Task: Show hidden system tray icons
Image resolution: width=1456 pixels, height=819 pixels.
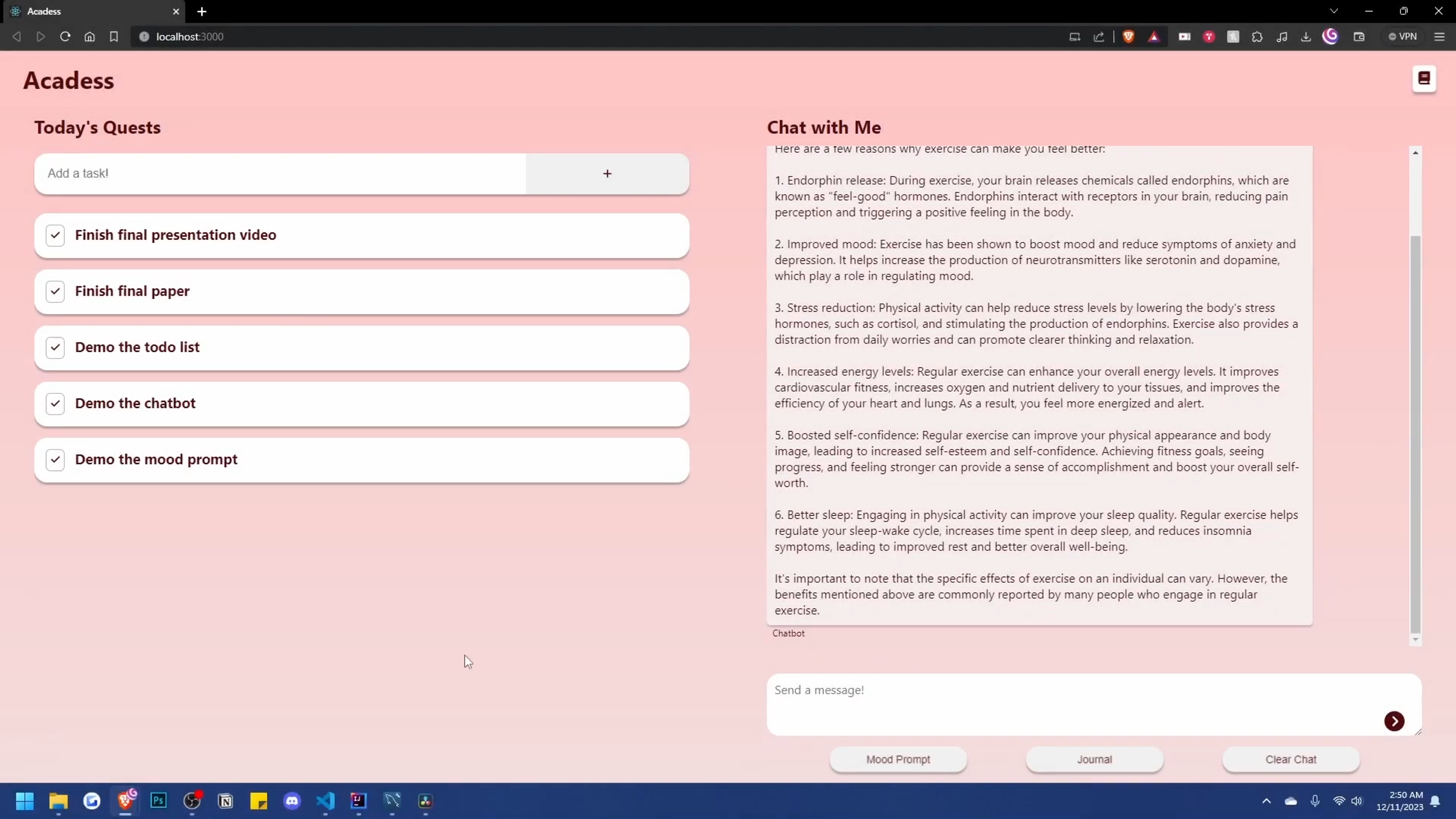Action: pyautogui.click(x=1266, y=801)
